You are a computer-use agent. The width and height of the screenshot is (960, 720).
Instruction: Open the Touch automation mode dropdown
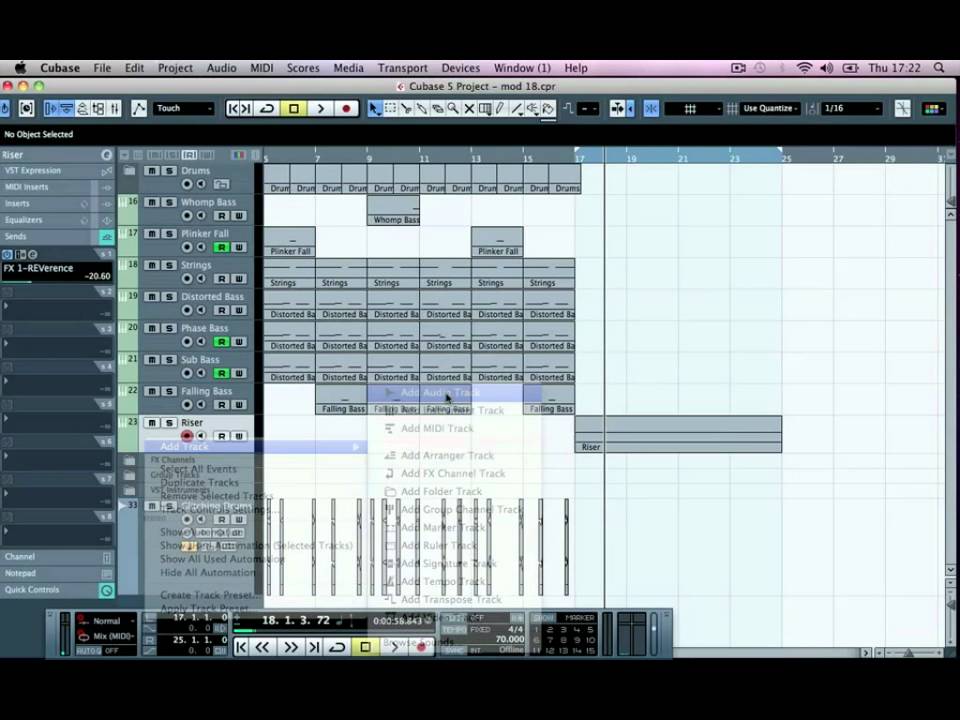pos(184,109)
